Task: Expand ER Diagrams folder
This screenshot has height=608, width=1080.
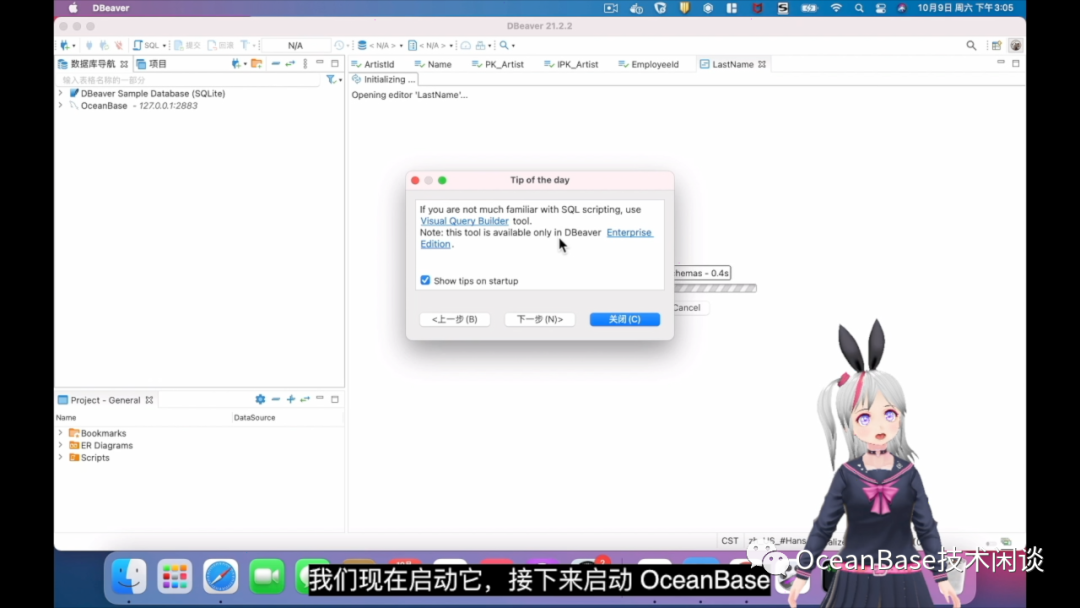Action: (61, 445)
